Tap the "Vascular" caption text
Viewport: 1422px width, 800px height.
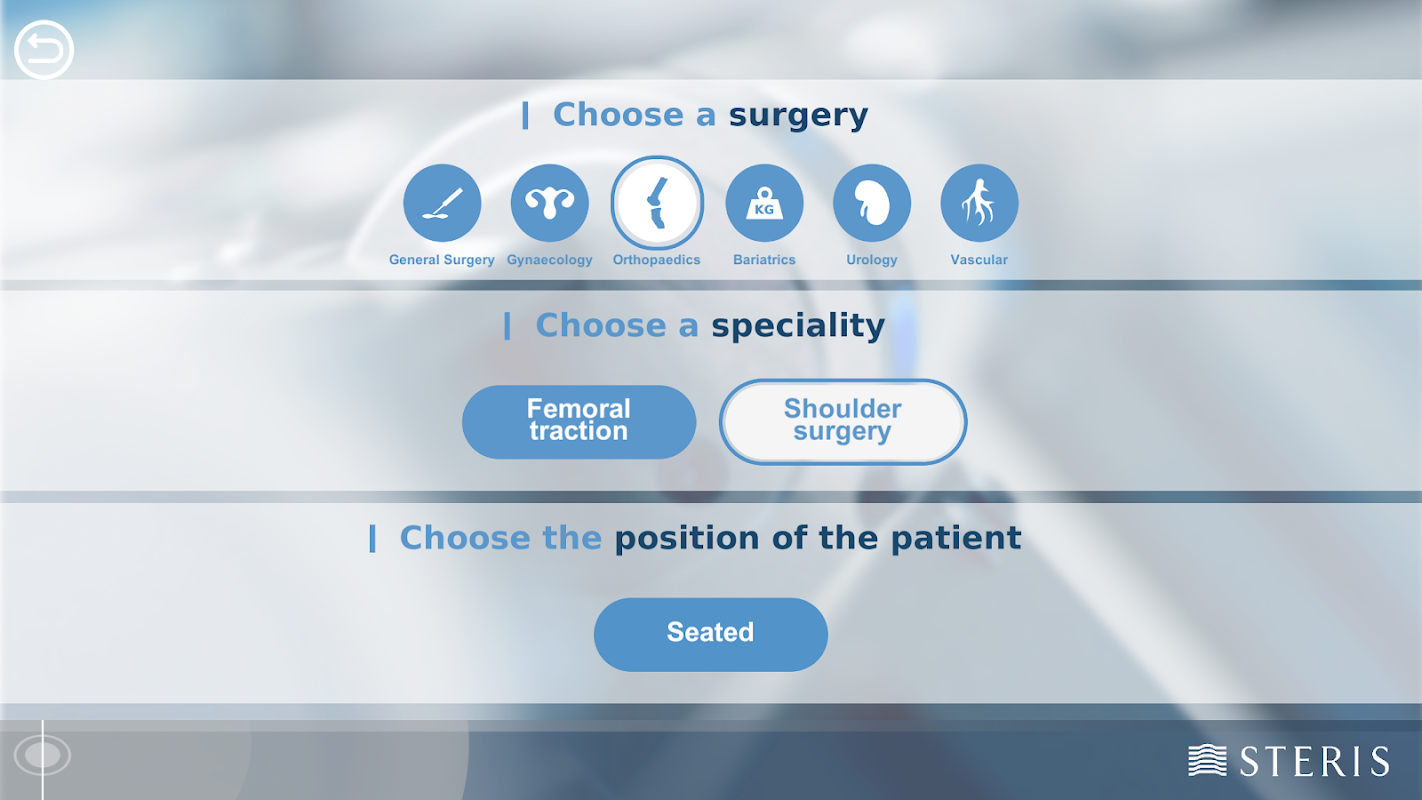[x=979, y=260]
